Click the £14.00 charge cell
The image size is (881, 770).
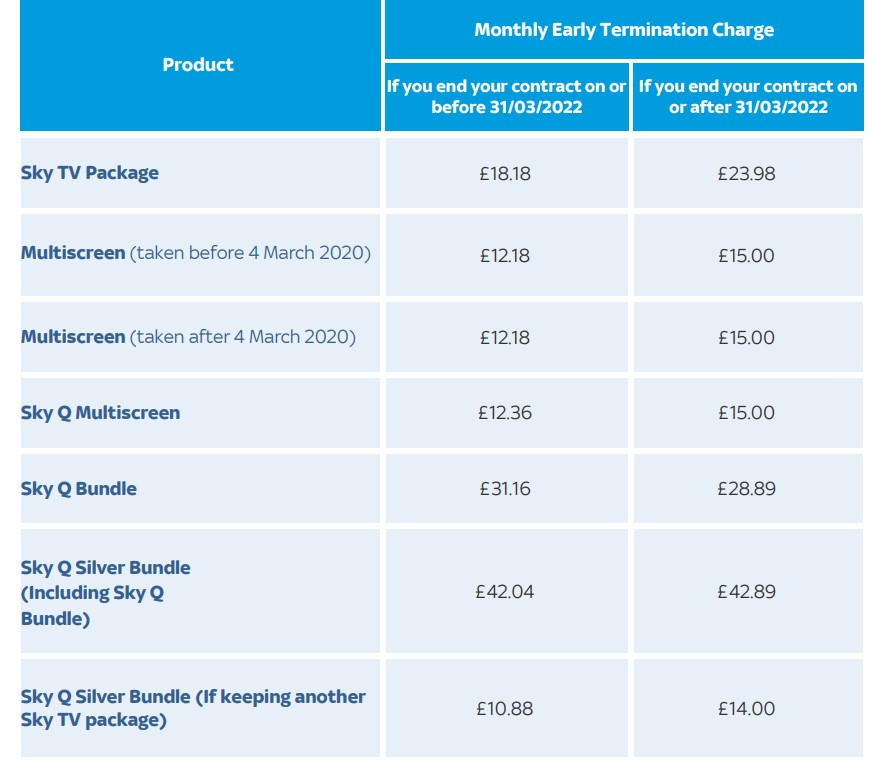pos(746,709)
